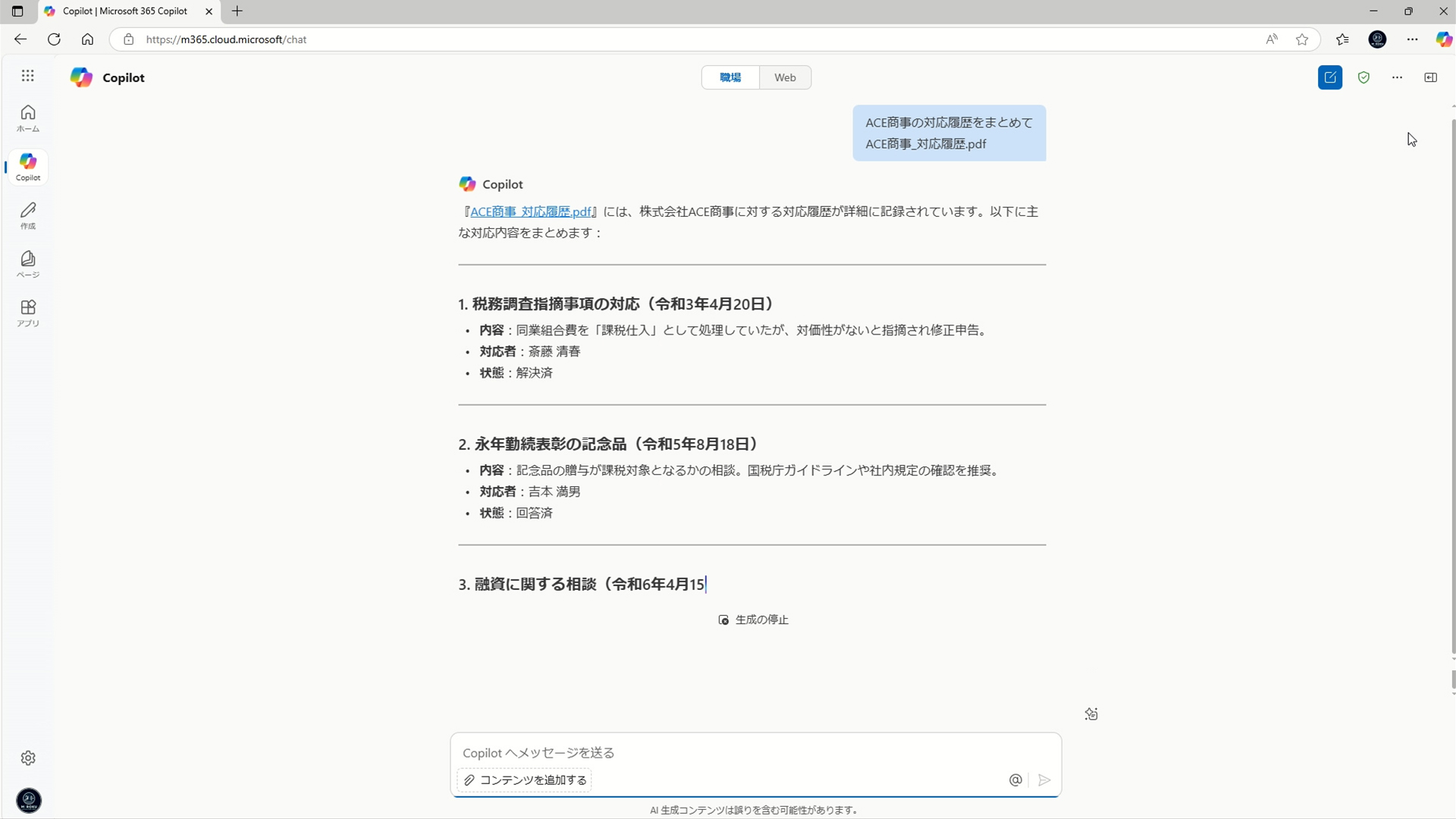Switch to the Web tab
This screenshot has width=1456, height=819.
click(785, 77)
